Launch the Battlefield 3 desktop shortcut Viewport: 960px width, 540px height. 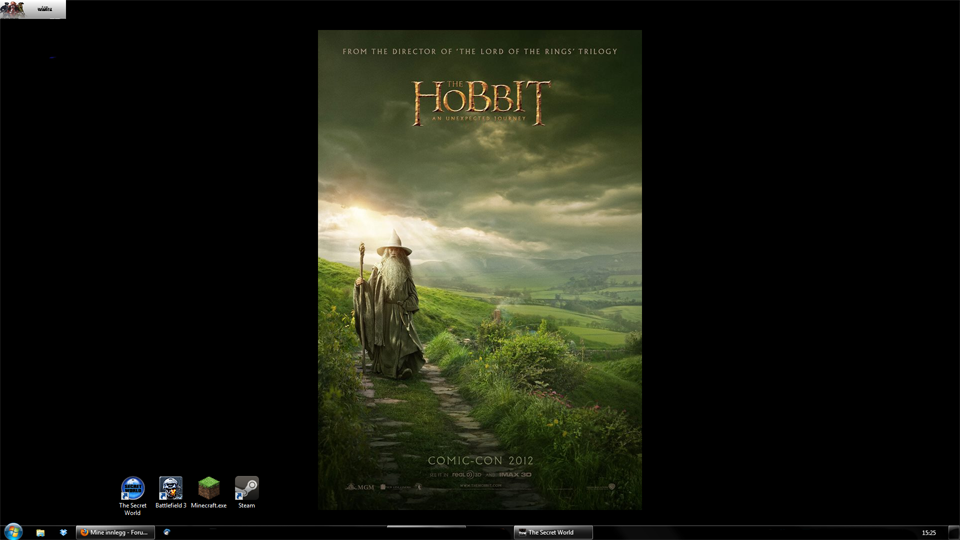[x=171, y=492]
